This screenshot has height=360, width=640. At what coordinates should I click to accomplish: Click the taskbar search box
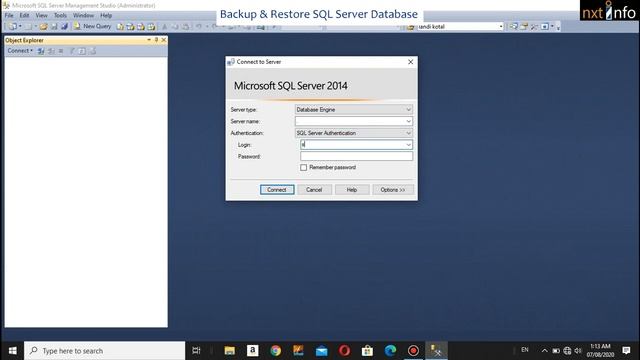pos(104,351)
